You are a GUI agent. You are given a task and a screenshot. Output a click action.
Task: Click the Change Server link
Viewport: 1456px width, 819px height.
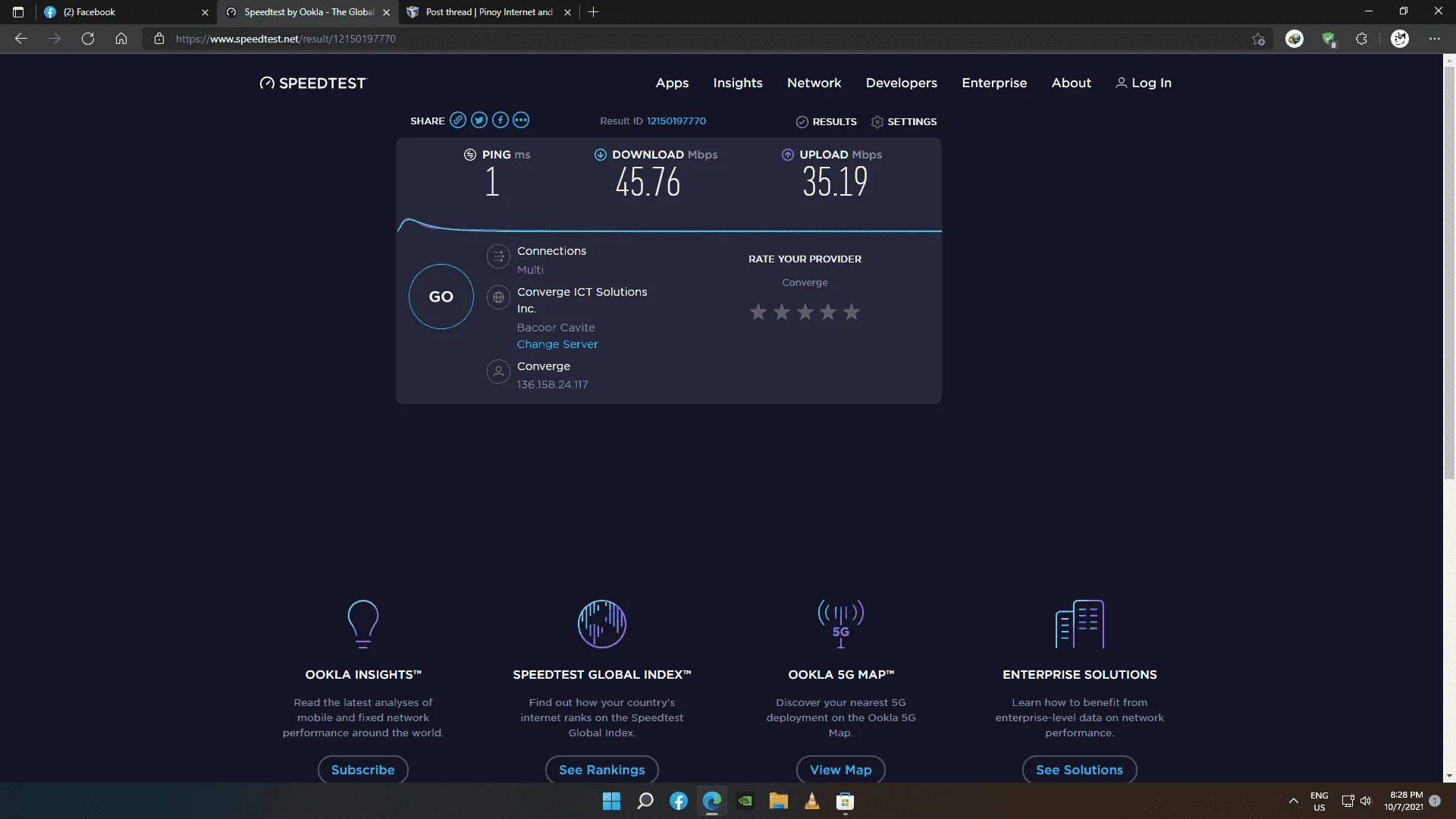click(x=557, y=344)
